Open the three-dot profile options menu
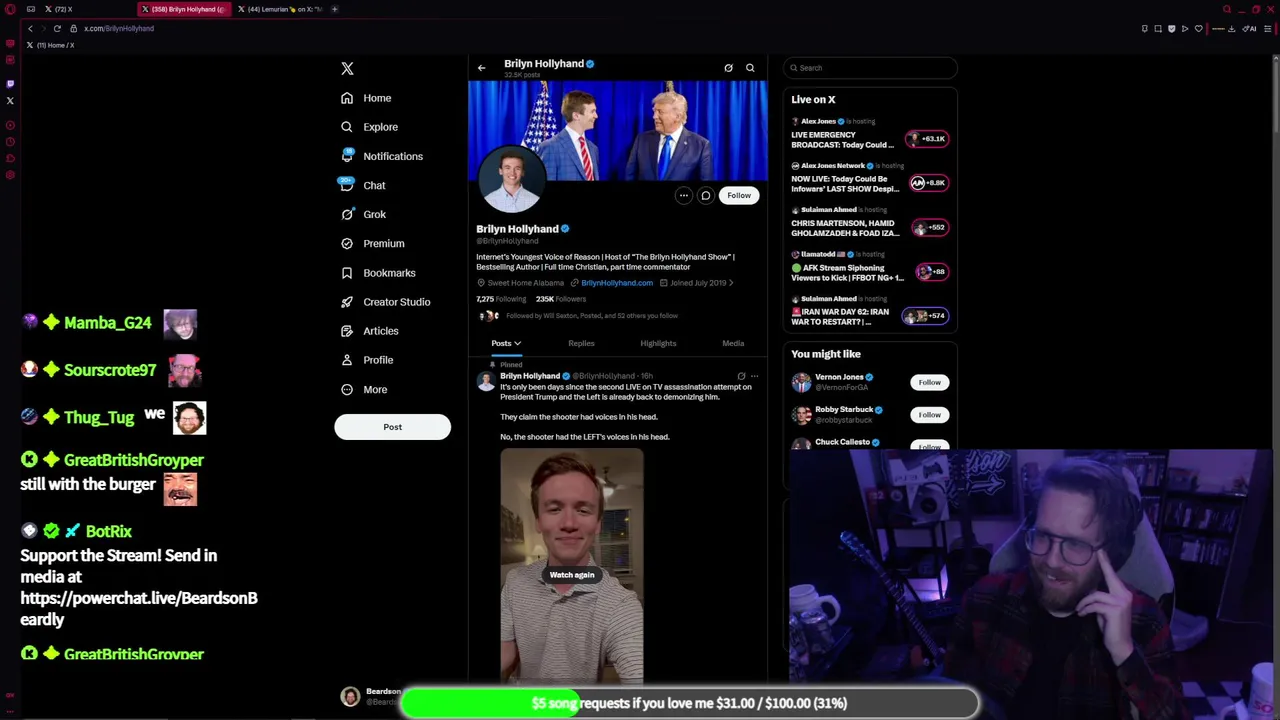Image resolution: width=1280 pixels, height=720 pixels. [684, 196]
